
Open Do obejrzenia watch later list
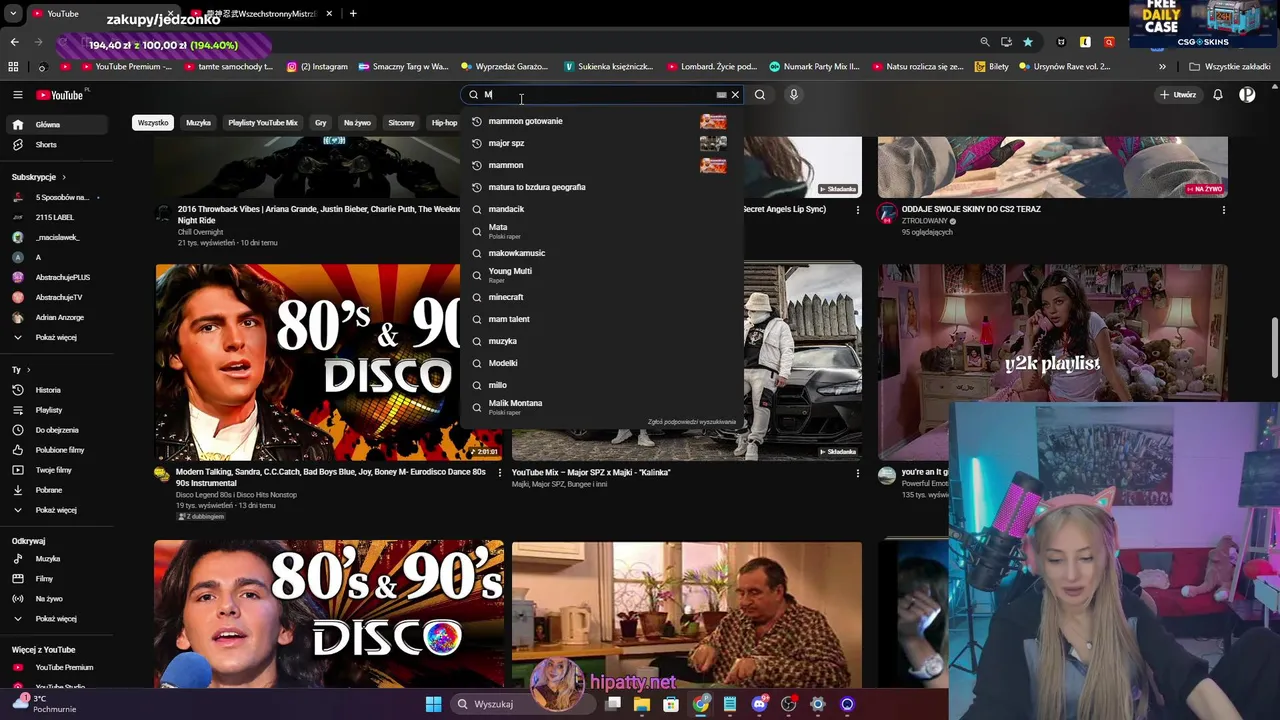pyautogui.click(x=57, y=430)
